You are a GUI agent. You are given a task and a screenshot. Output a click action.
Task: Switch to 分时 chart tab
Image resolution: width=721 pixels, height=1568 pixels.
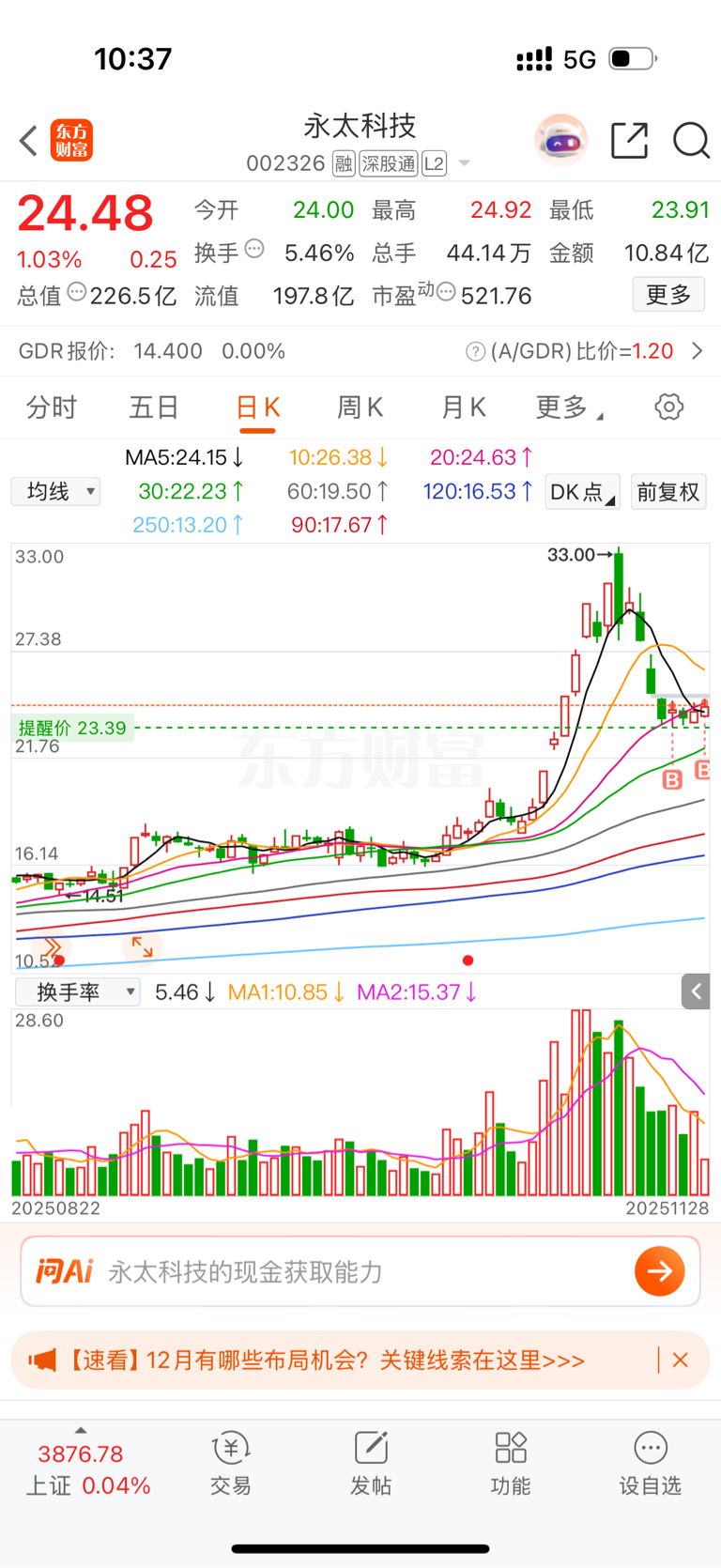pos(52,407)
